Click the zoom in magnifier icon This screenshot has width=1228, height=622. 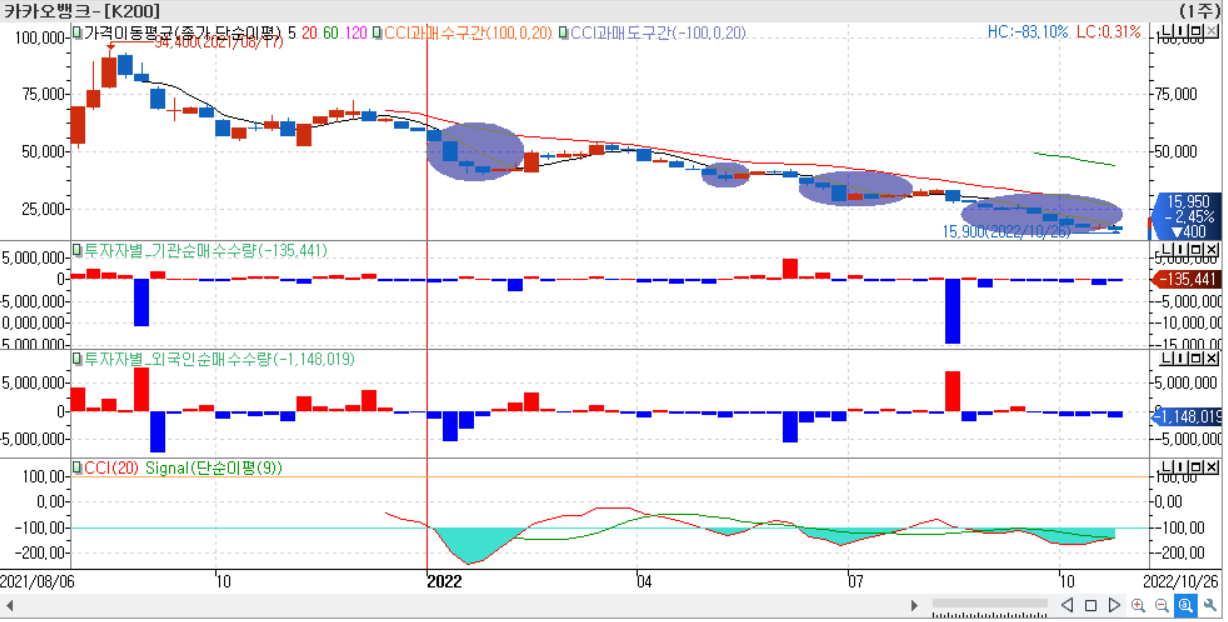pyautogui.click(x=1138, y=606)
